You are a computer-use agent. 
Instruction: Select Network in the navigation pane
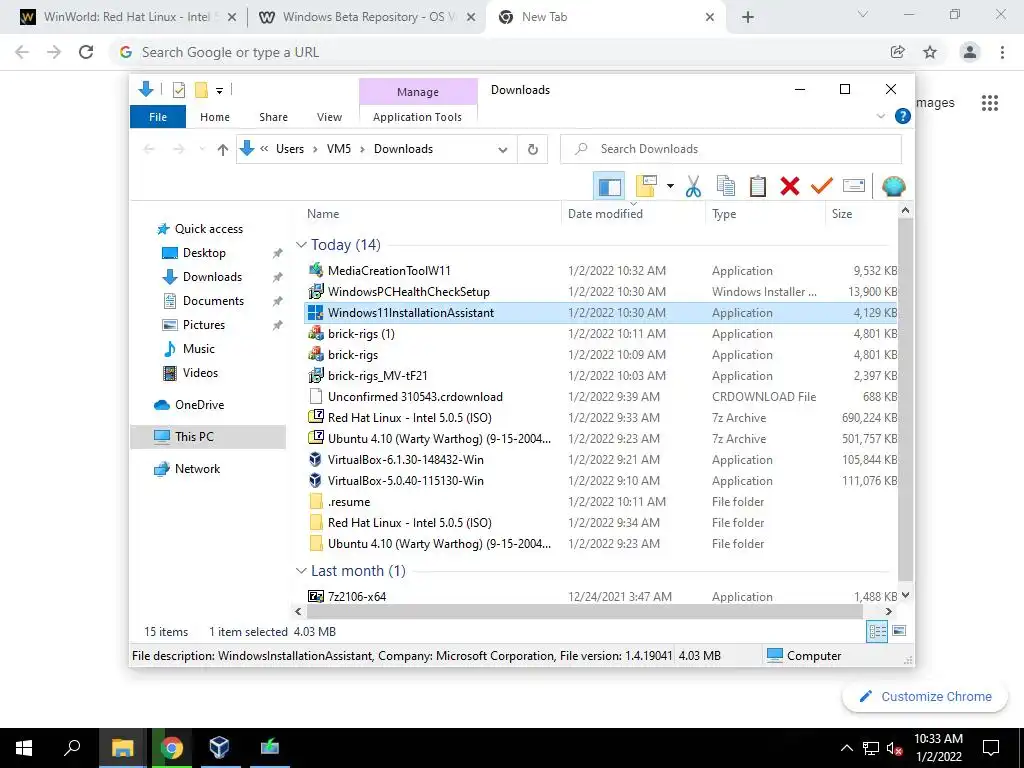197,469
